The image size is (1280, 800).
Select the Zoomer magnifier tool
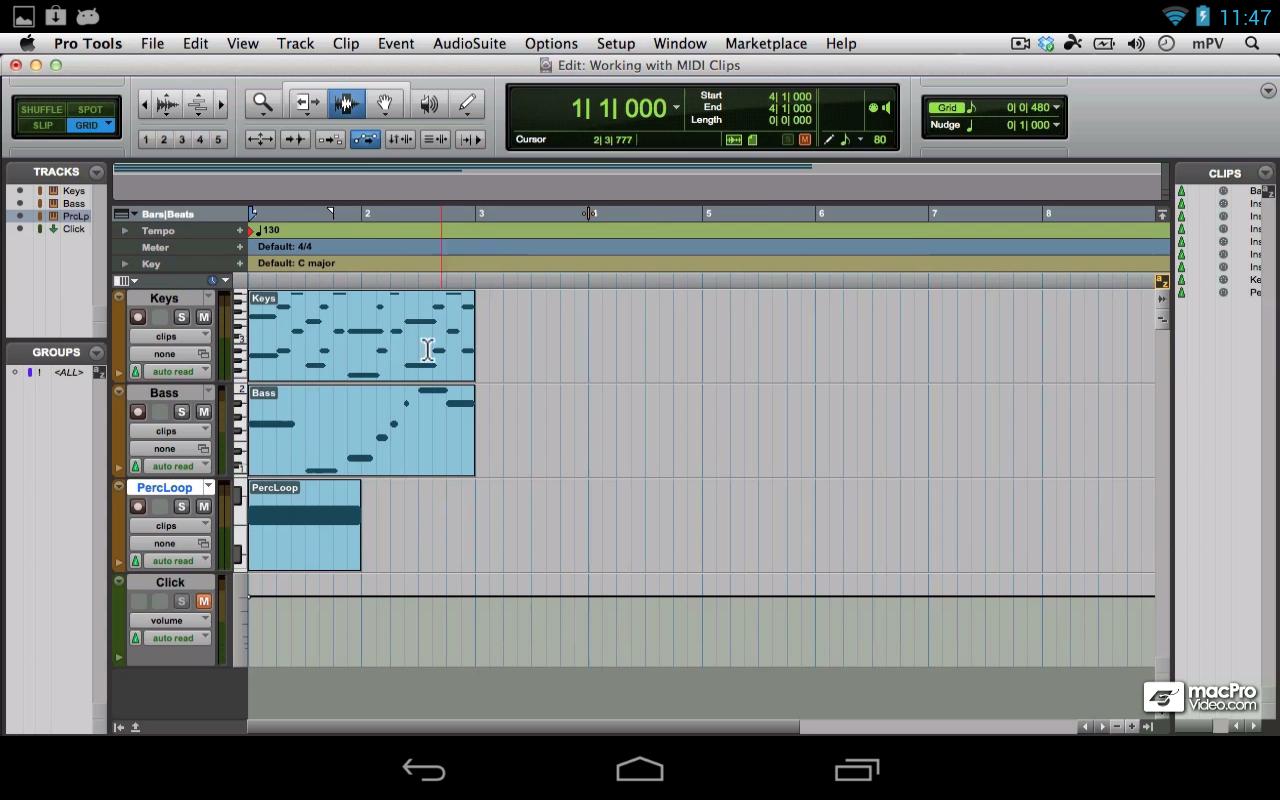coord(263,103)
